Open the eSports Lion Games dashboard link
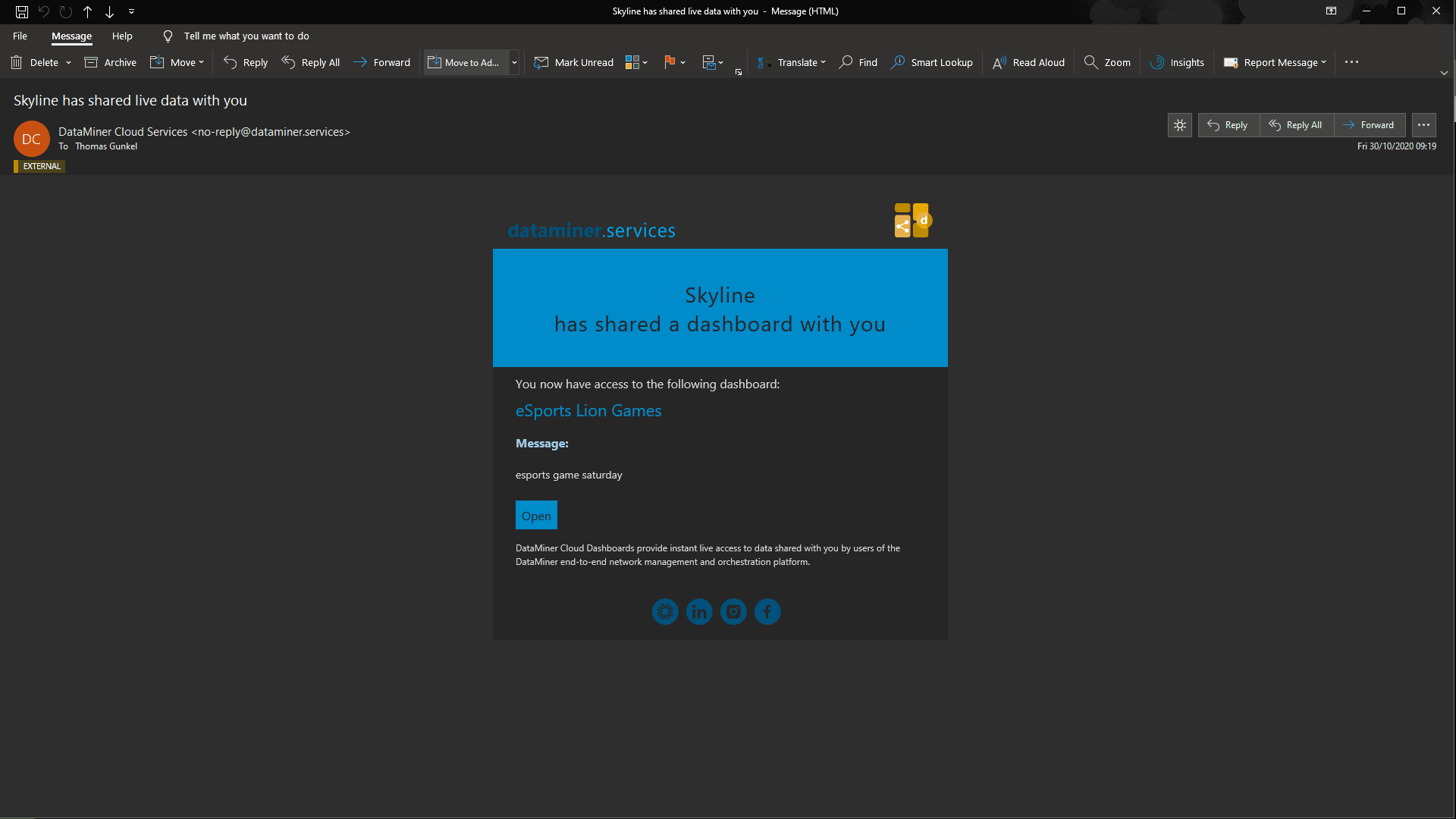This screenshot has width=1456, height=819. 588,410
